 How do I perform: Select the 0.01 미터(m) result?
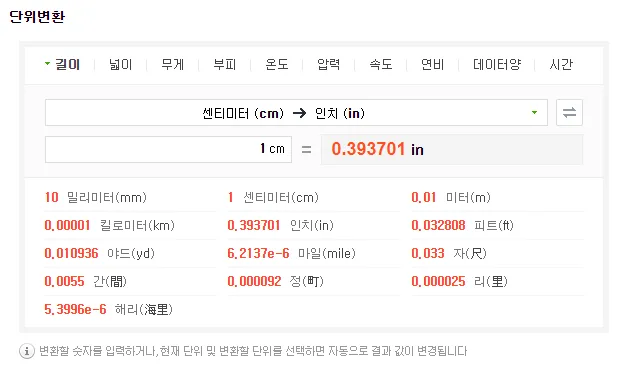coord(451,197)
